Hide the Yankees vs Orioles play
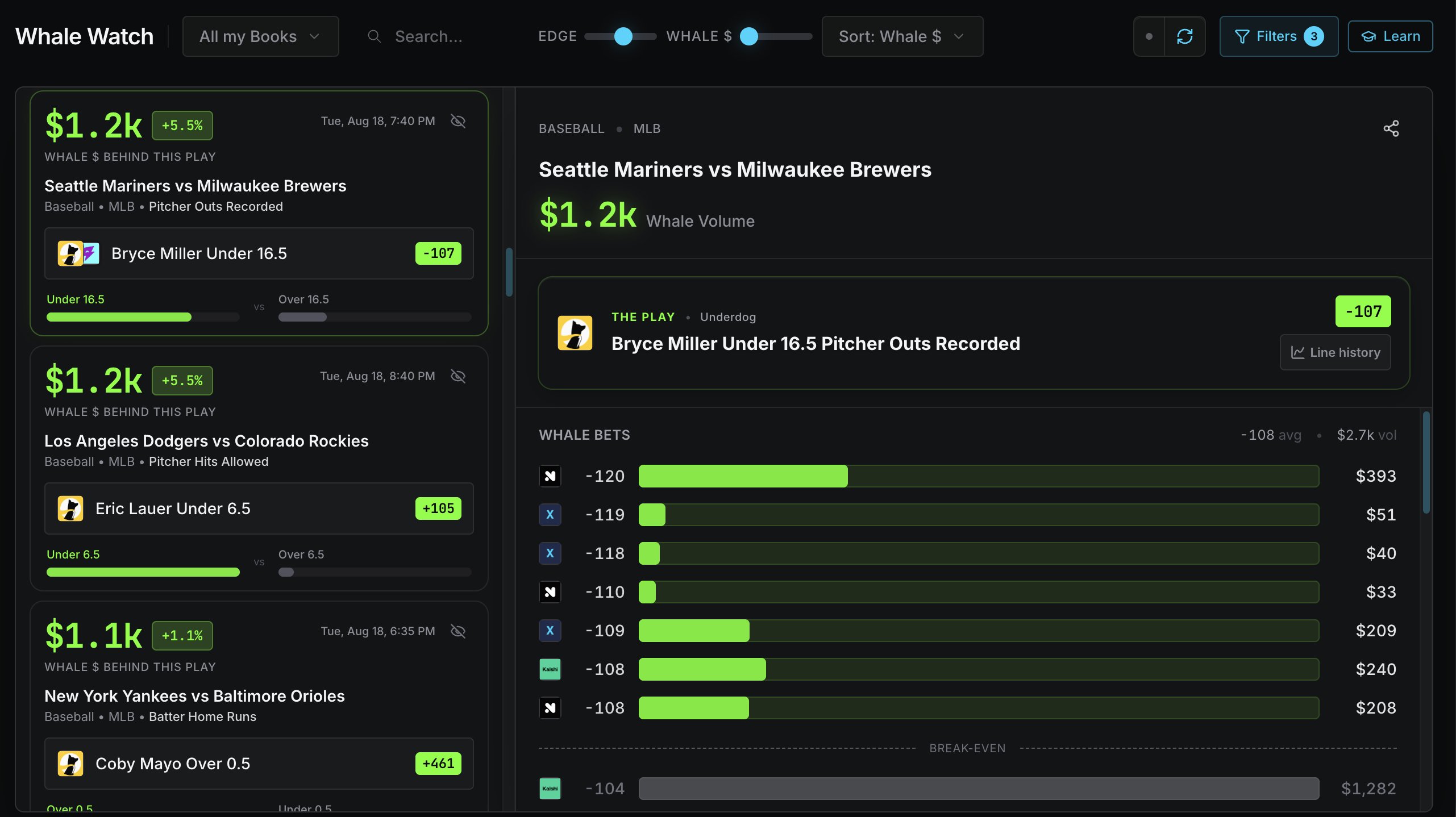The image size is (1456, 817). click(x=458, y=631)
